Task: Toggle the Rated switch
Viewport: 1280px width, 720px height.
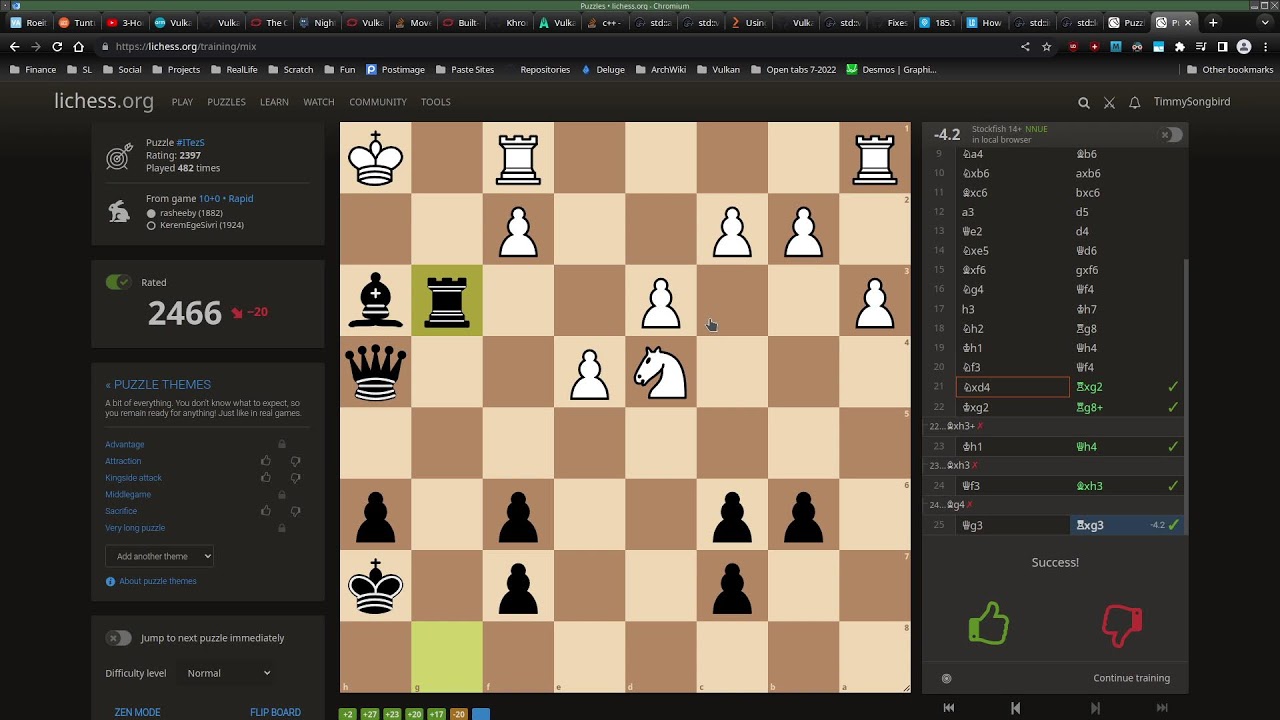Action: point(118,282)
